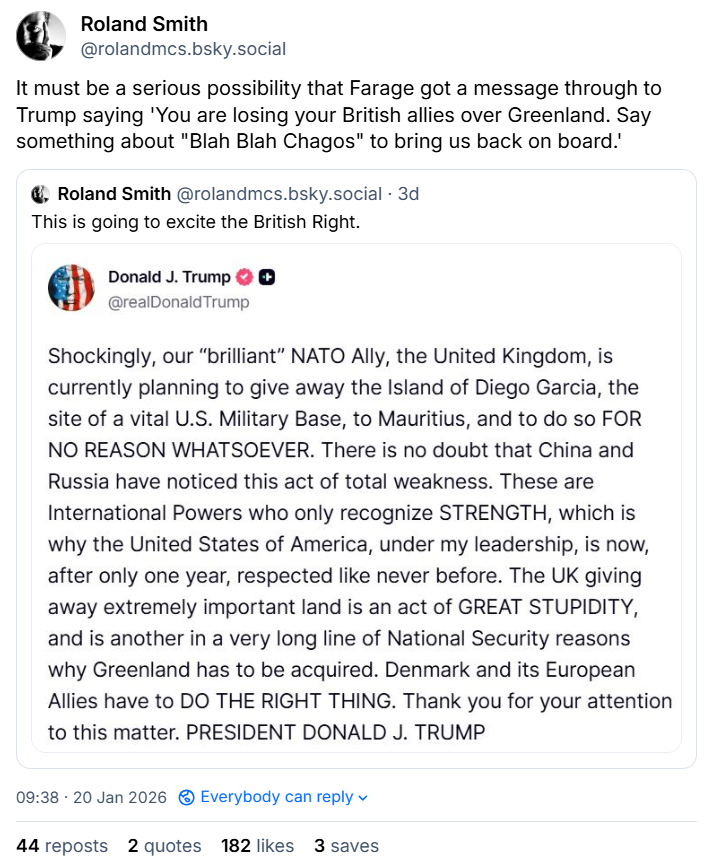Expand the 'Everybody can reply' chevron
The width and height of the screenshot is (705, 864).
(x=363, y=798)
